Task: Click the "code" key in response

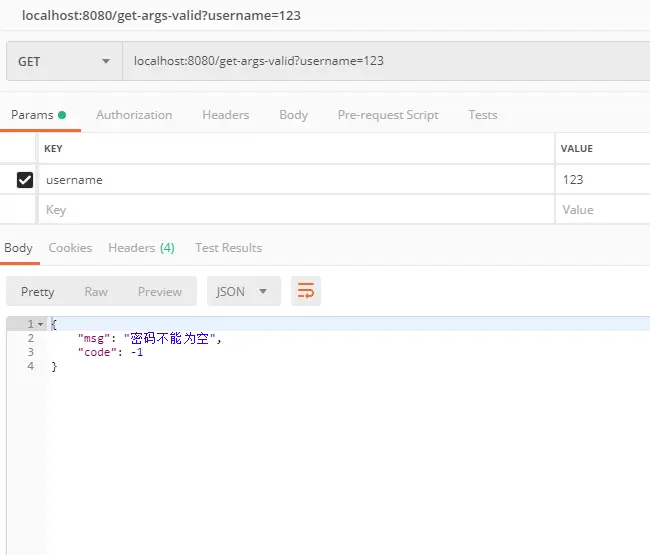Action: 97,352
